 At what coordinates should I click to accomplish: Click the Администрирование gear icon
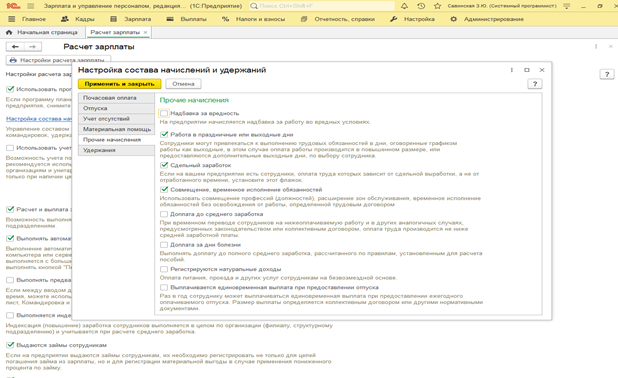click(x=454, y=19)
